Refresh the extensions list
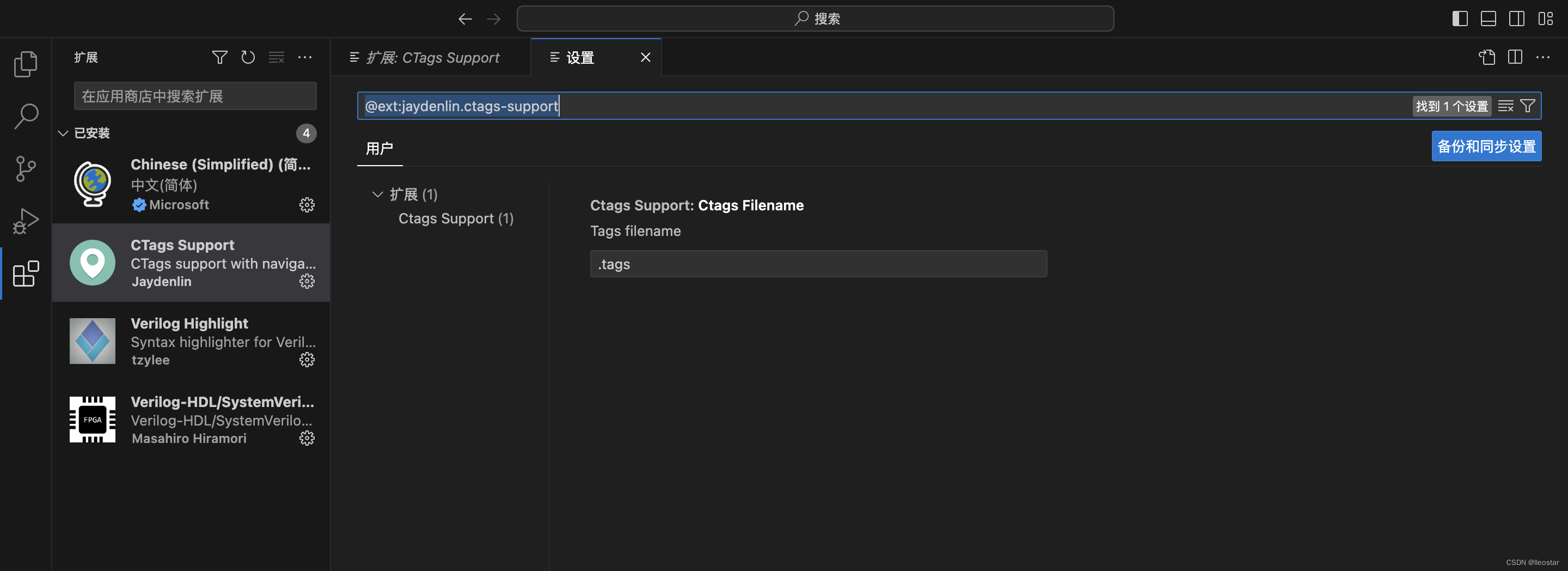The width and height of the screenshot is (1568, 571). [248, 57]
